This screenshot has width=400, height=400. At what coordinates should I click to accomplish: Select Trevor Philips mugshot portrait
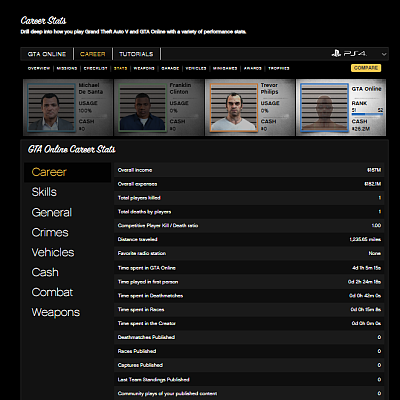point(233,107)
